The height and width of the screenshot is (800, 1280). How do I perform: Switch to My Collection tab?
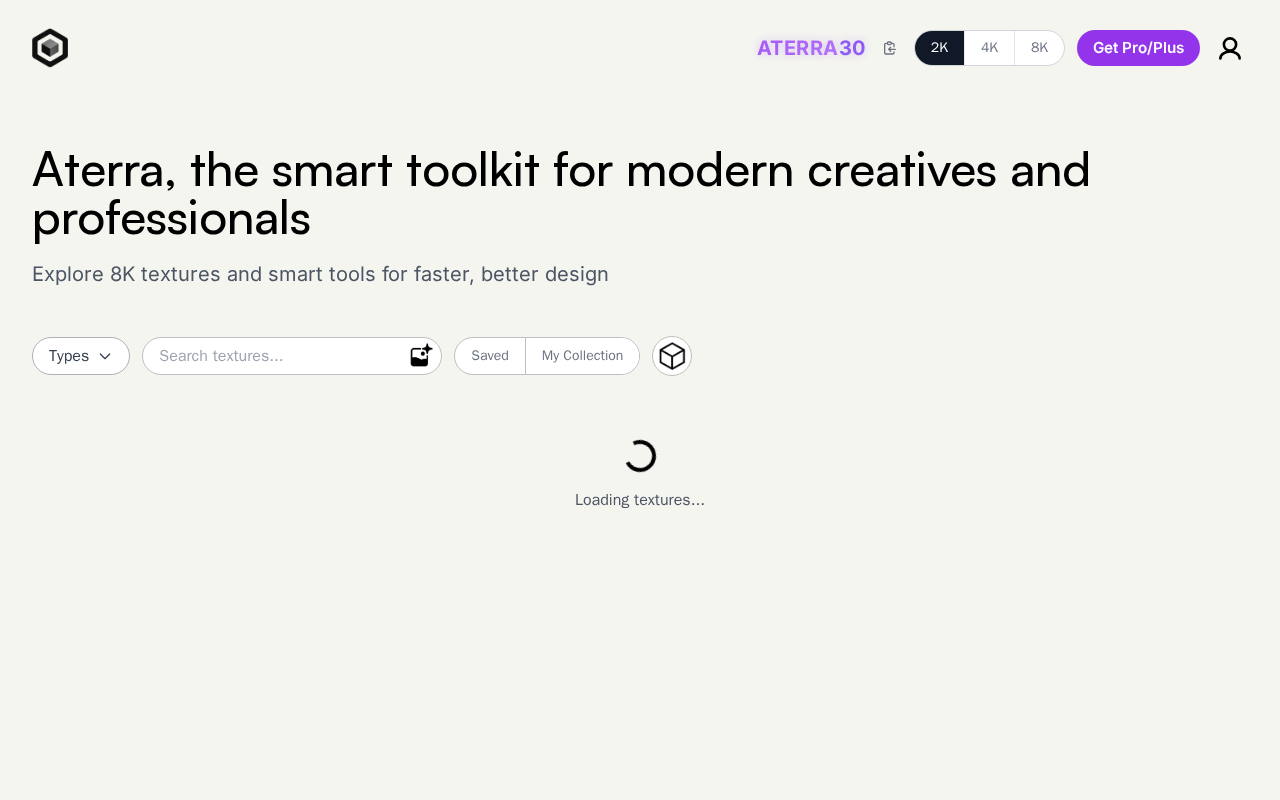(x=582, y=356)
